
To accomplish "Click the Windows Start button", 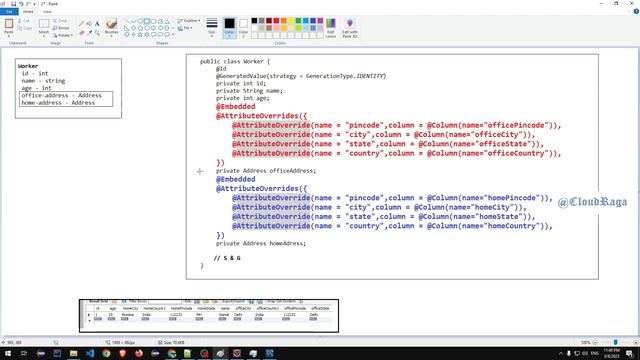I will 7,353.
